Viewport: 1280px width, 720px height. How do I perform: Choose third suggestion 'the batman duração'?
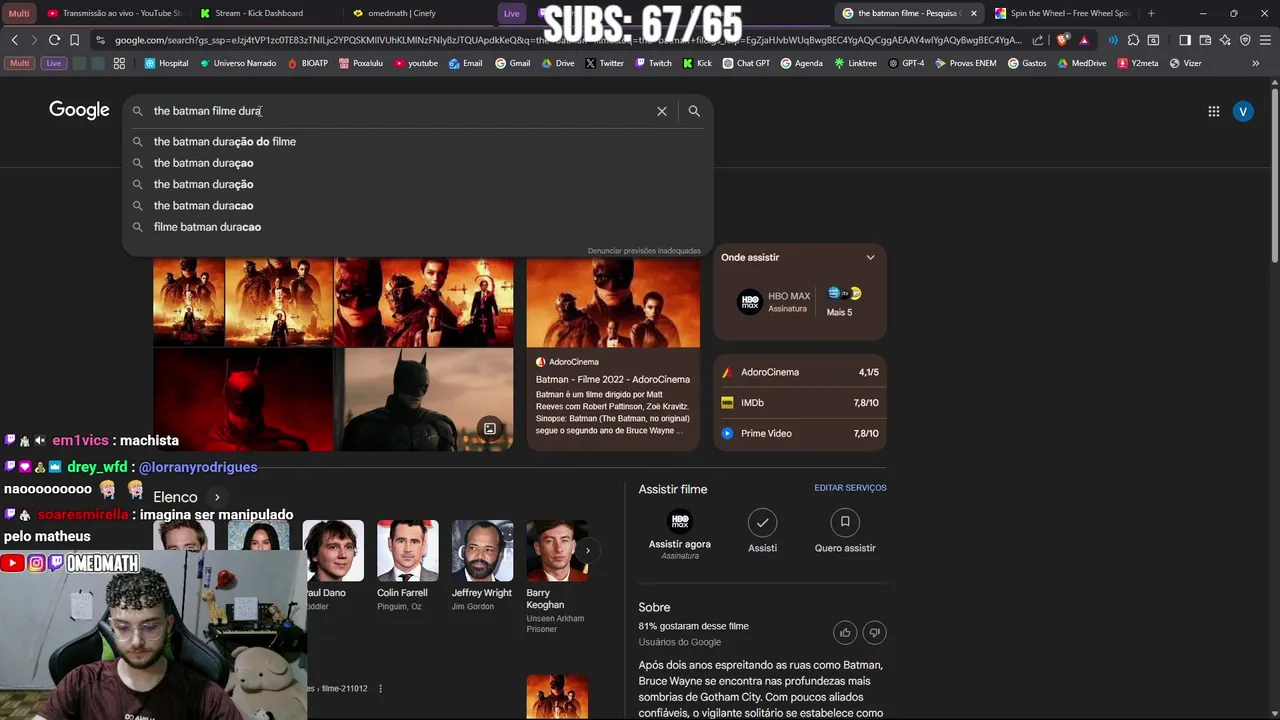point(417,184)
